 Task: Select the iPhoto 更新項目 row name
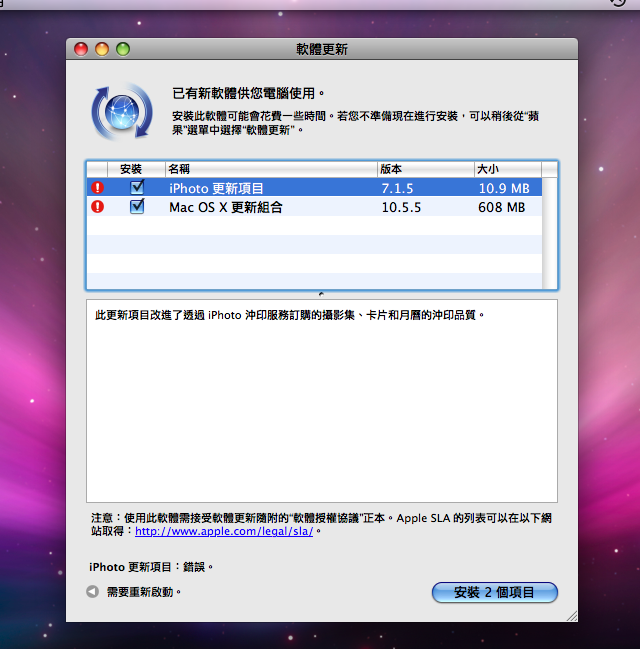[x=216, y=188]
